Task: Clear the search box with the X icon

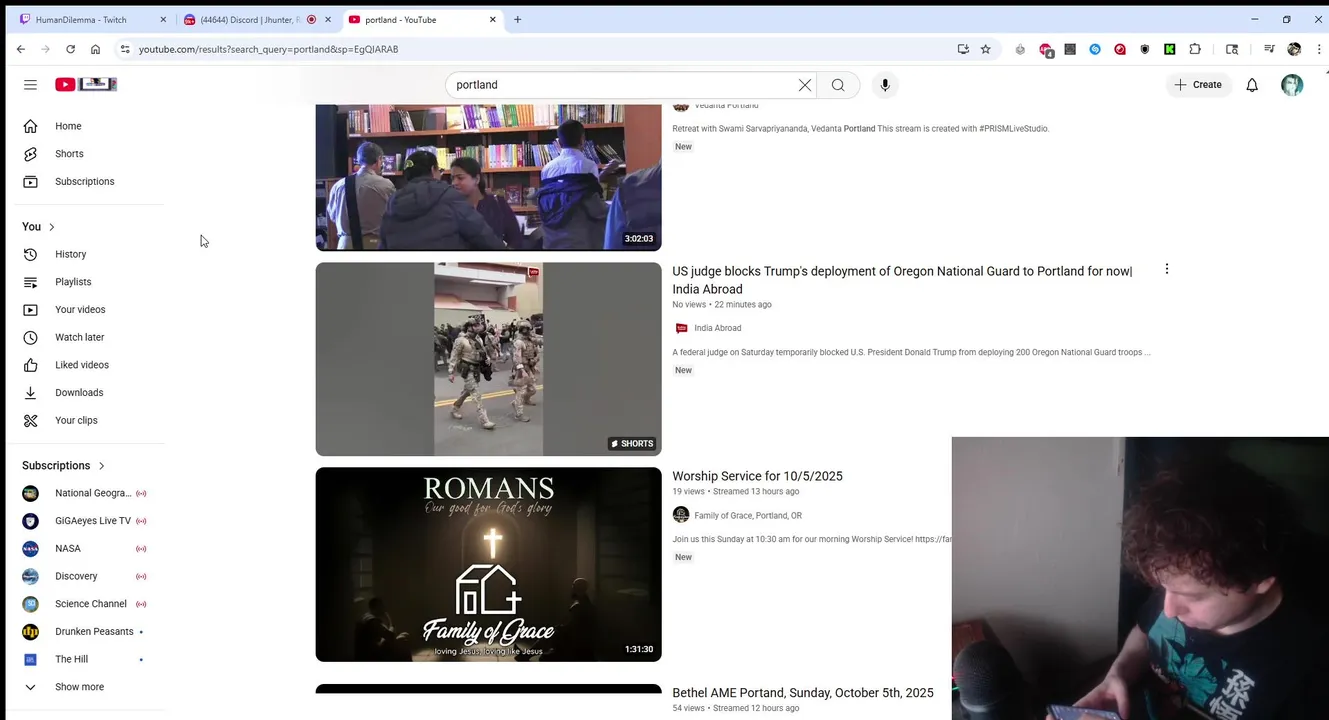Action: point(805,85)
